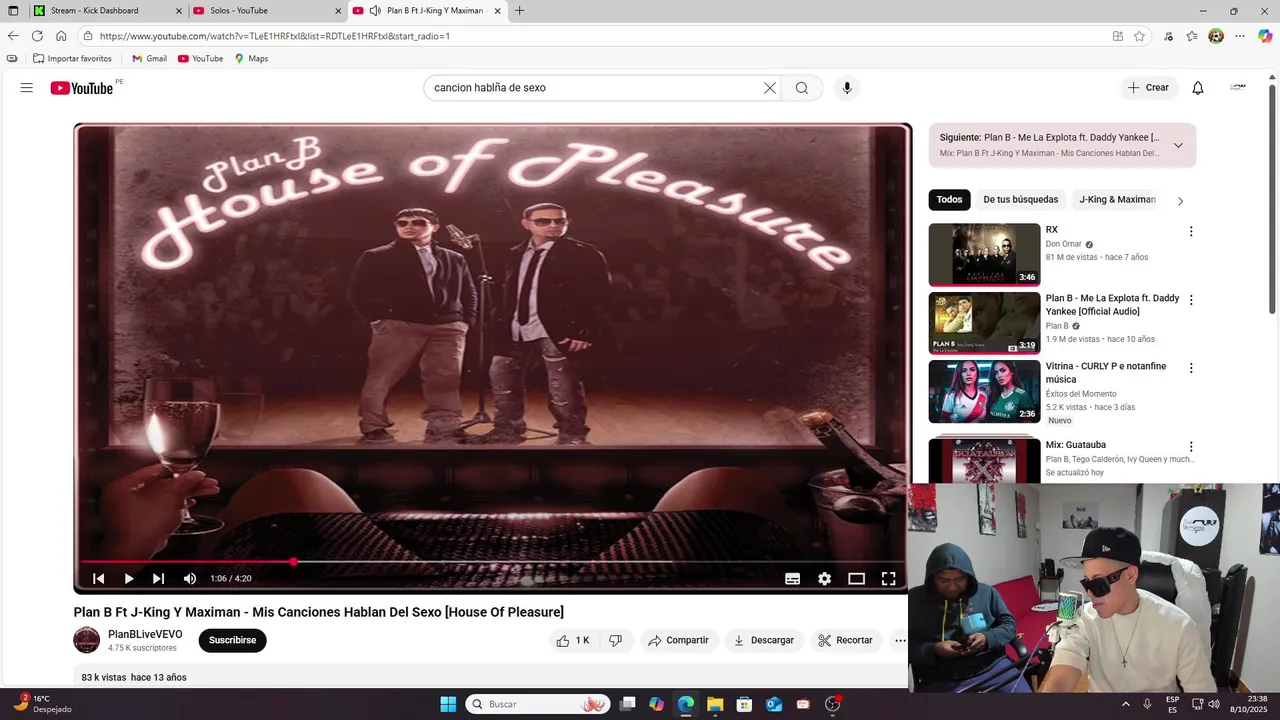Open a new browser tab
This screenshot has width=1280, height=720.
[519, 11]
